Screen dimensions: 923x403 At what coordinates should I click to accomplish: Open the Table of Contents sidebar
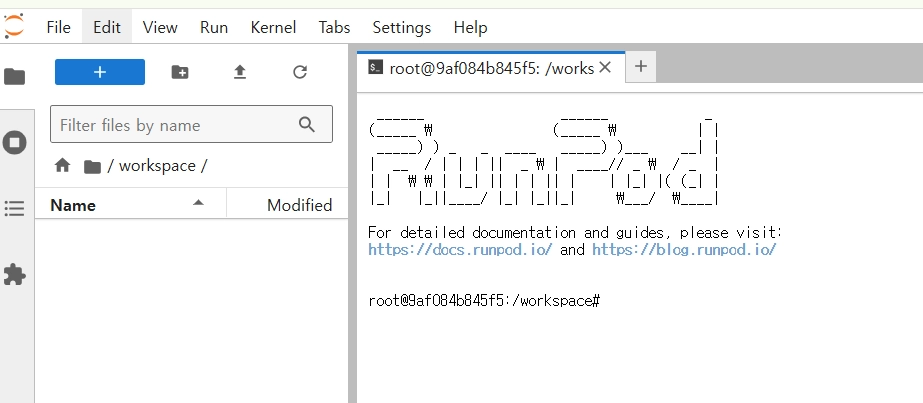point(15,208)
